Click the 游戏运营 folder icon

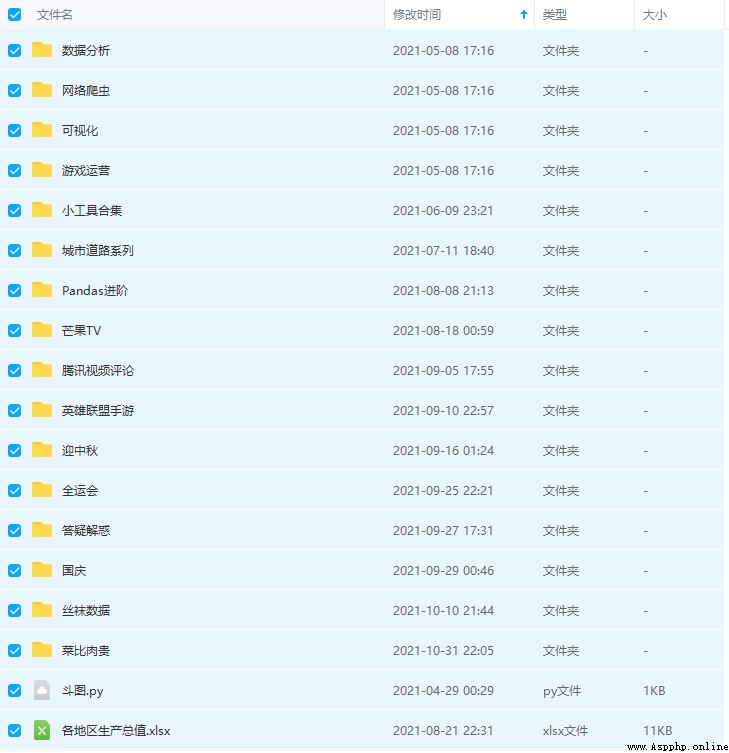[42, 170]
